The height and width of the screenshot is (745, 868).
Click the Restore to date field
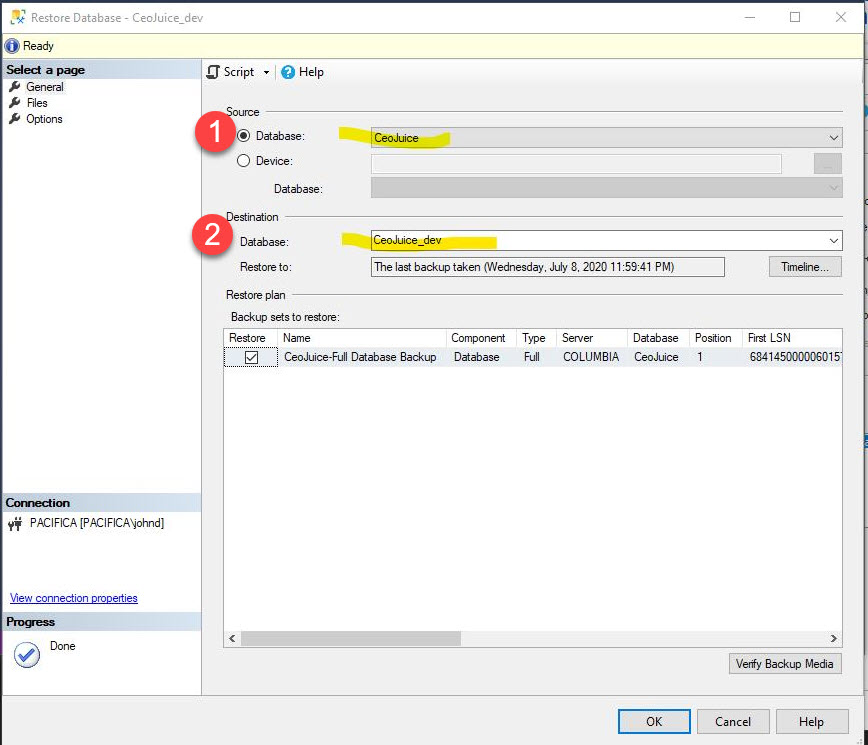[x=547, y=267]
